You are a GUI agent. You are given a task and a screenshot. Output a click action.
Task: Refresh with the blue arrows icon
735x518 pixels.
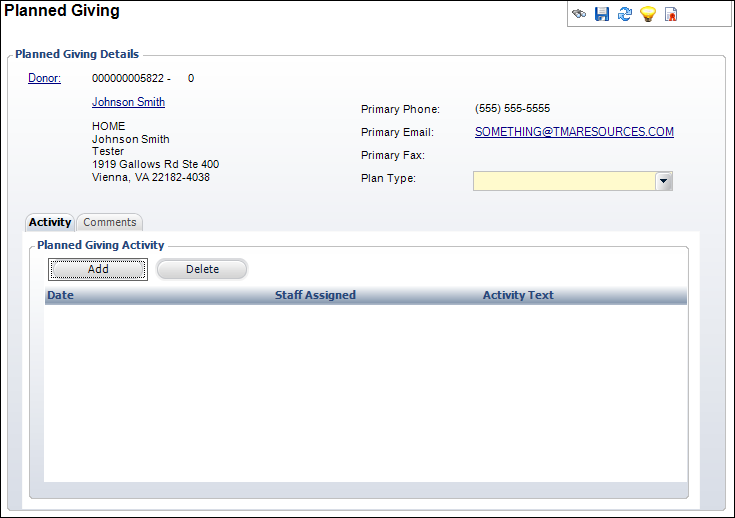625,14
